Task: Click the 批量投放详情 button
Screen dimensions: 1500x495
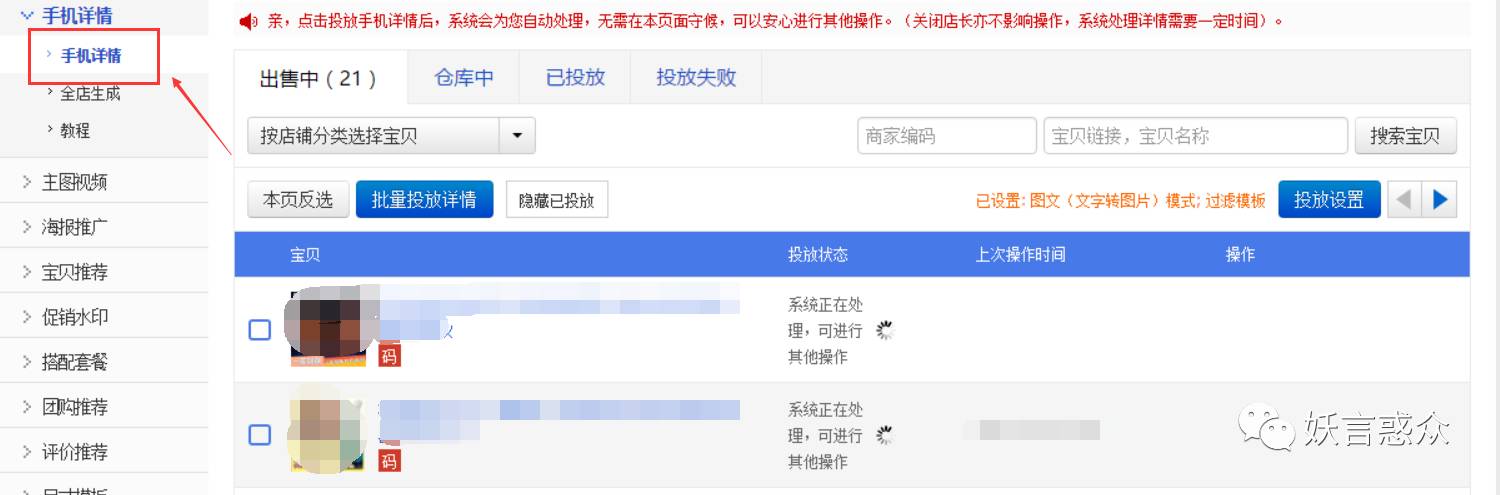Action: (x=424, y=200)
